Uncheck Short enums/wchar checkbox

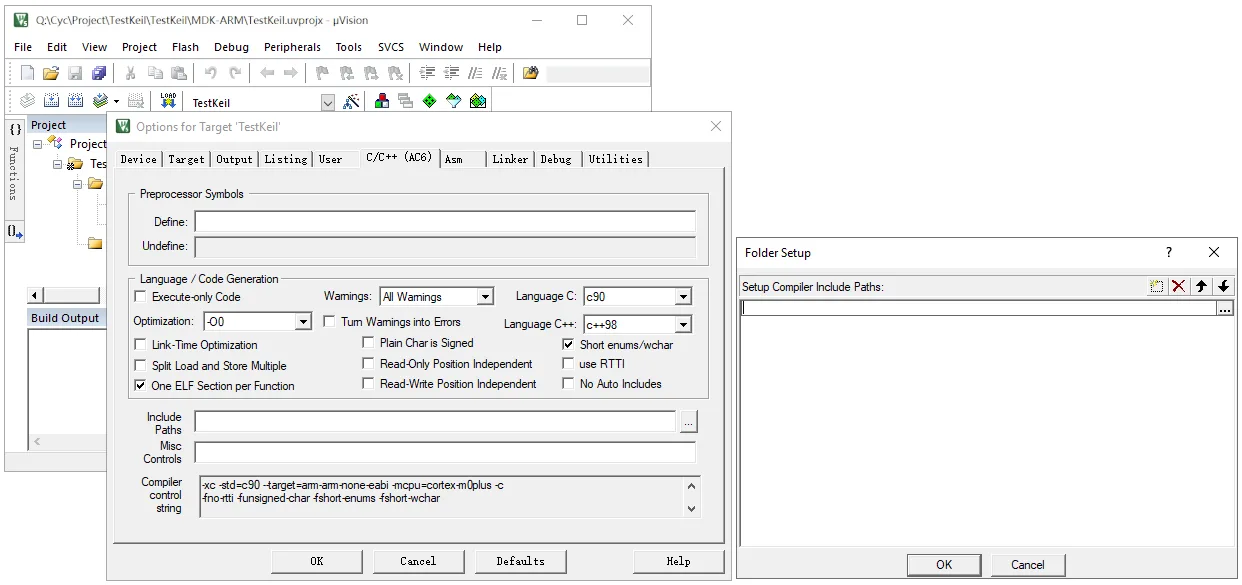(x=568, y=345)
